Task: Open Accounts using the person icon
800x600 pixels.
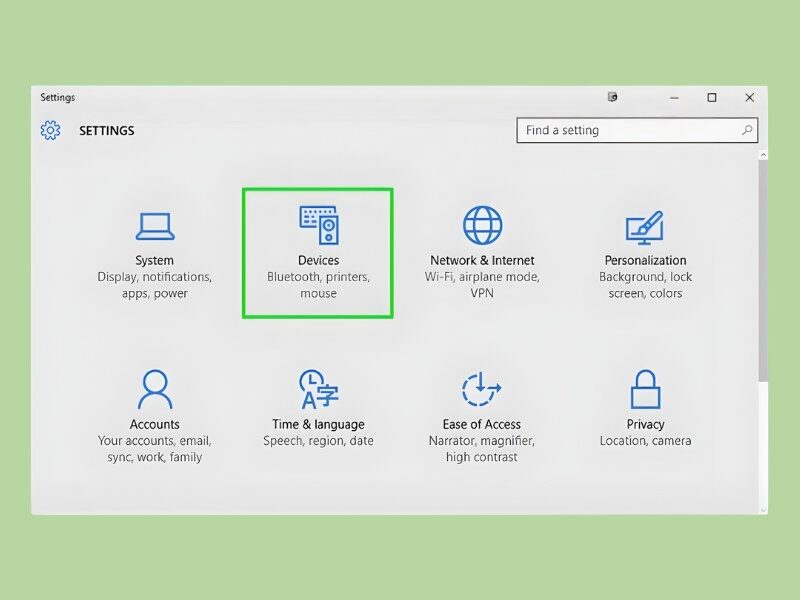Action: coord(155,389)
